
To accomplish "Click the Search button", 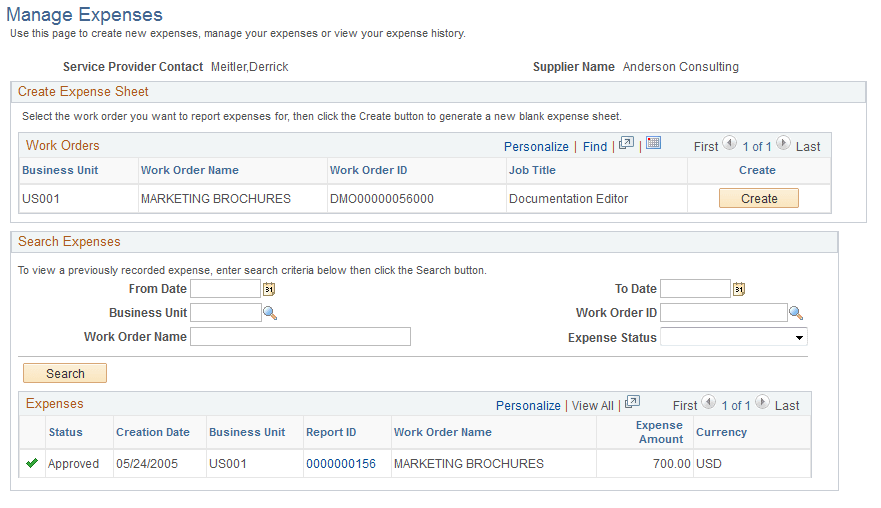I will [x=65, y=373].
